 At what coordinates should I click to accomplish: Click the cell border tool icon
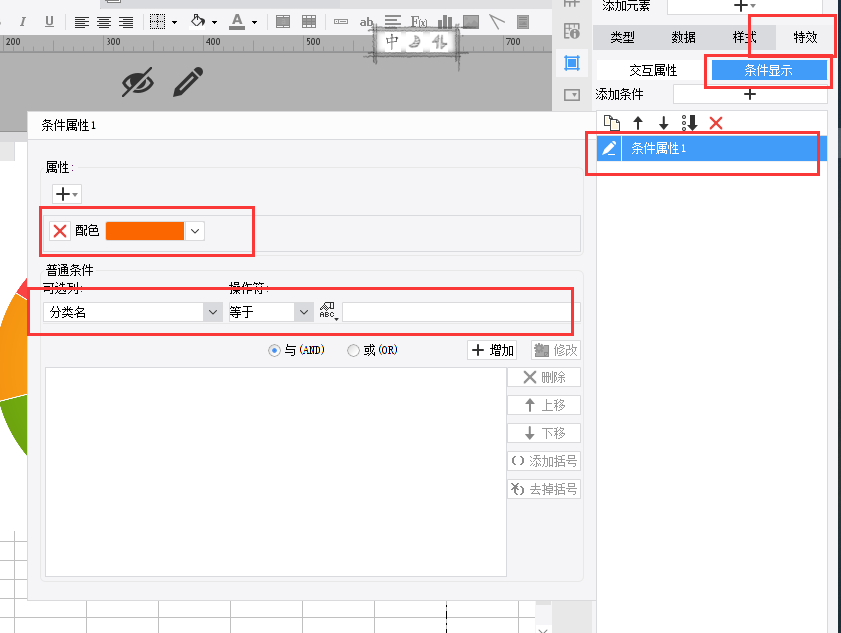click(157, 22)
